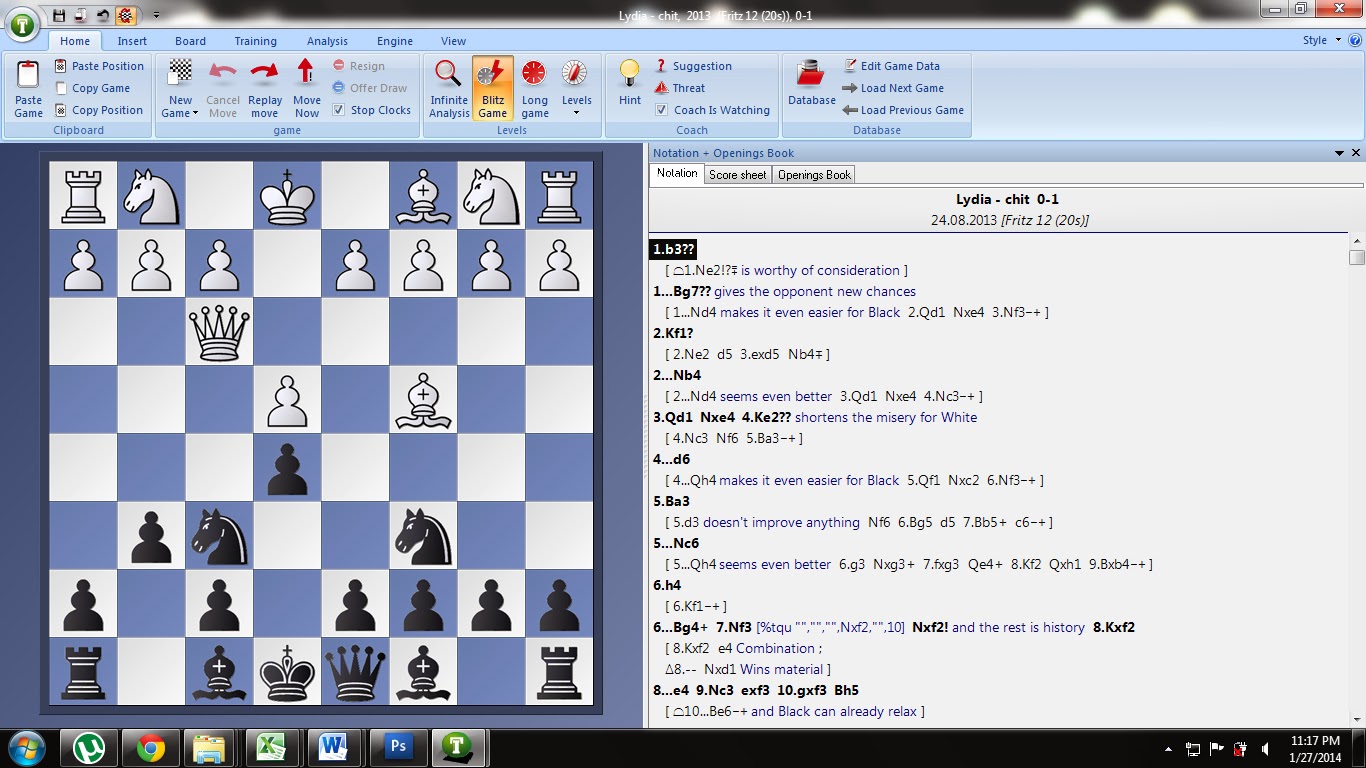Viewport: 1366px width, 768px height.
Task: Disable Coach Is Watching
Action: pos(663,110)
